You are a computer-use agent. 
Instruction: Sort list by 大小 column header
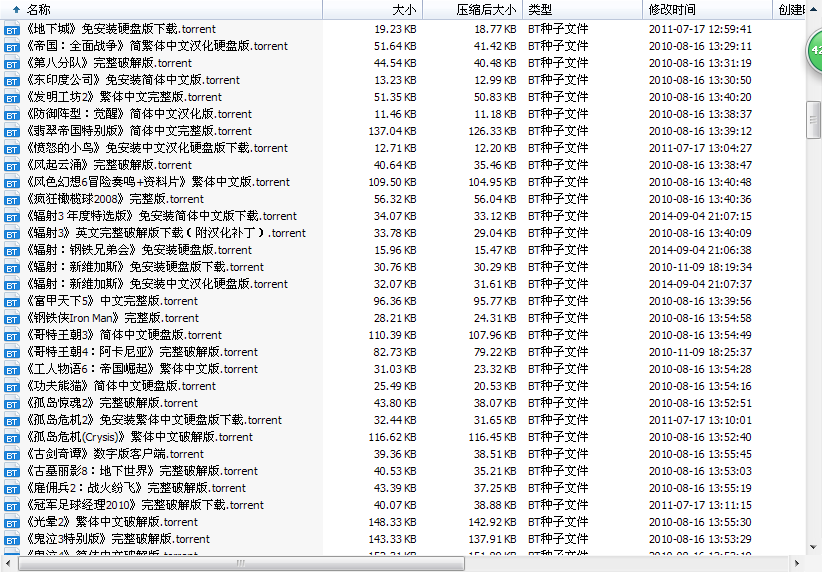point(372,9)
